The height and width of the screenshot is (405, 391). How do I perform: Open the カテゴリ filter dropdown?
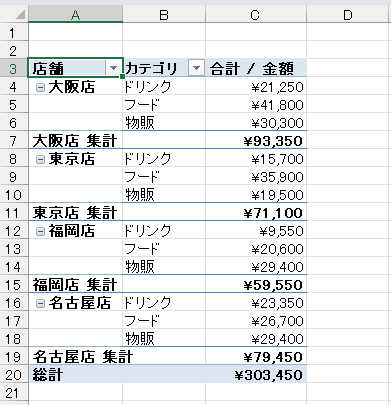pyautogui.click(x=196, y=68)
